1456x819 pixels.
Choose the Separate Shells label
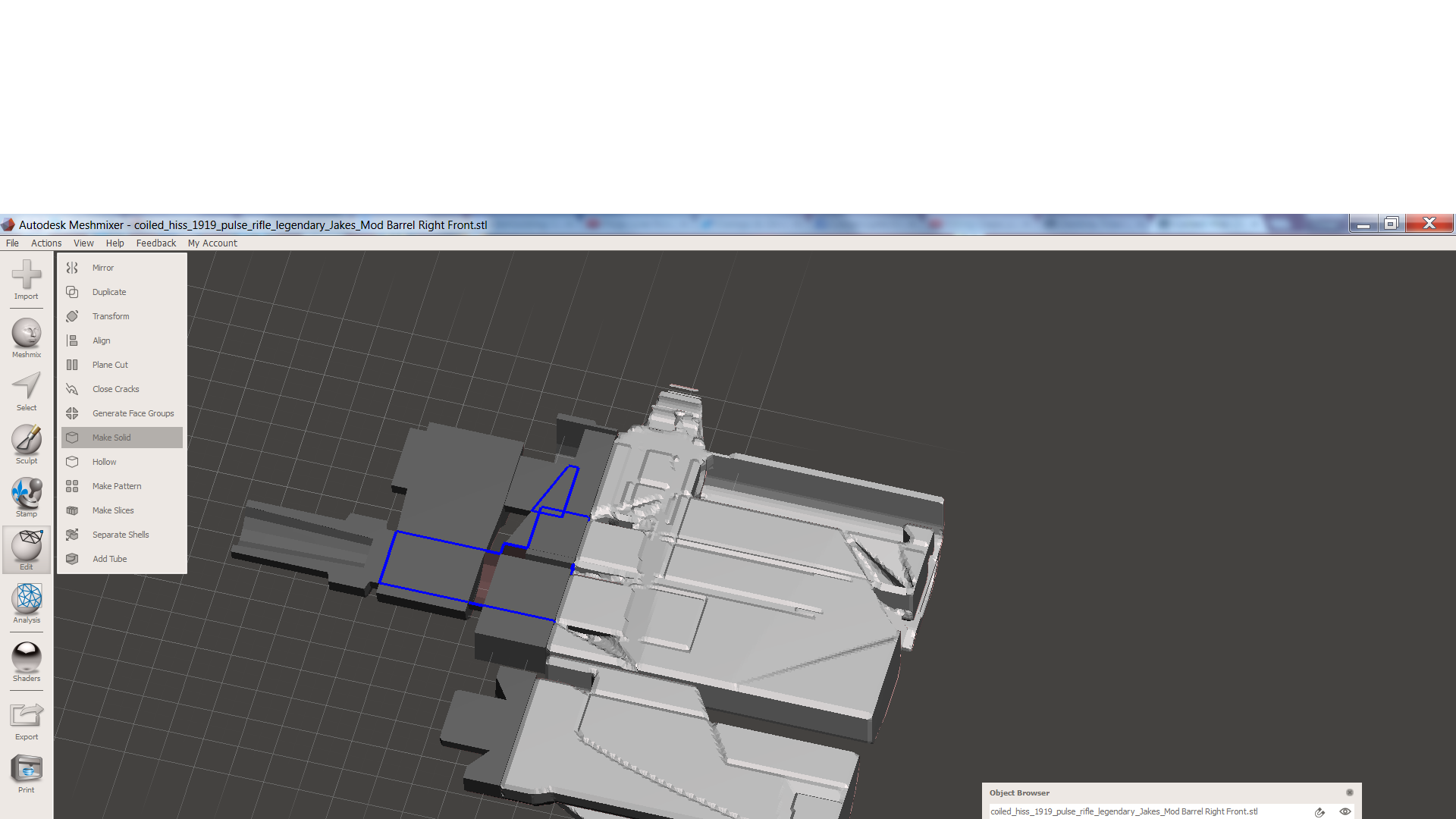121,535
